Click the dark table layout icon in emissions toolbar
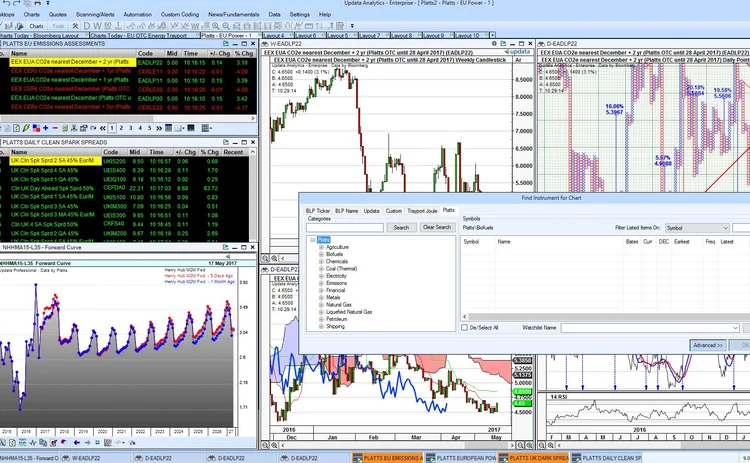750x463 pixels. pos(191,128)
